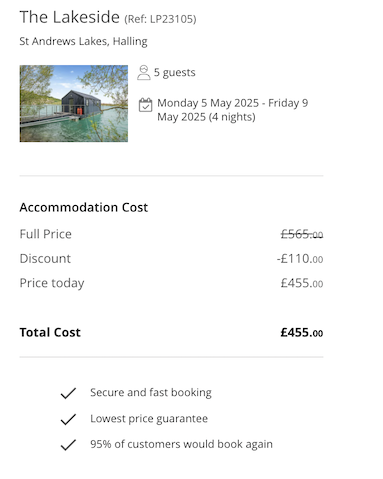The width and height of the screenshot is (383, 479).
Task: Click checkmark beside Lowest price guarantee
Action: [68, 419]
